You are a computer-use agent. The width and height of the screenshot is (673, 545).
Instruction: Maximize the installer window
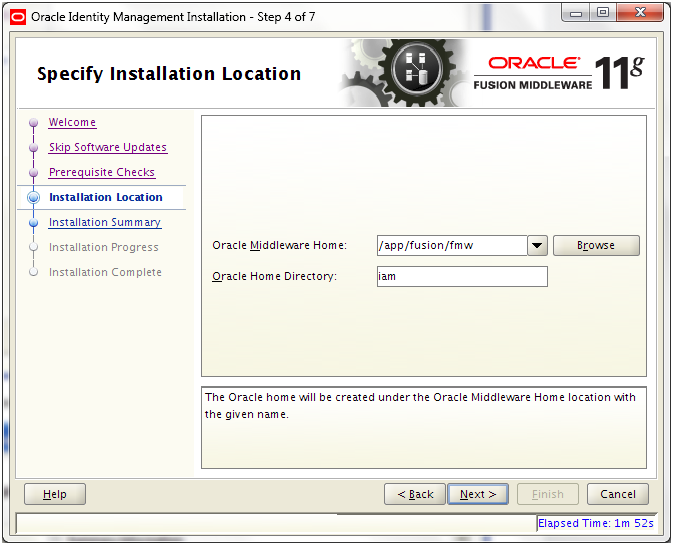[603, 13]
